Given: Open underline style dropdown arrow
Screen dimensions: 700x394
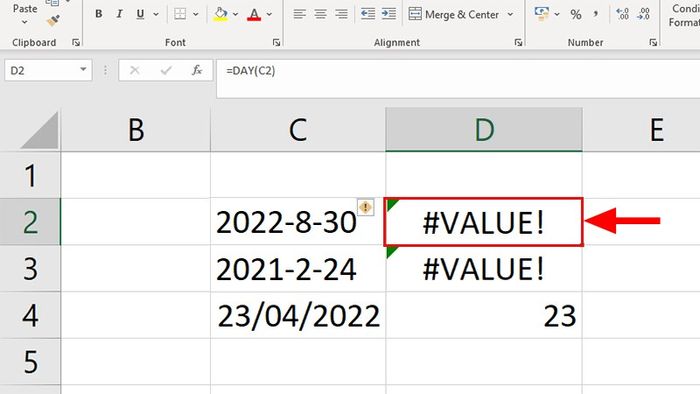Looking at the screenshot, I should click(156, 14).
